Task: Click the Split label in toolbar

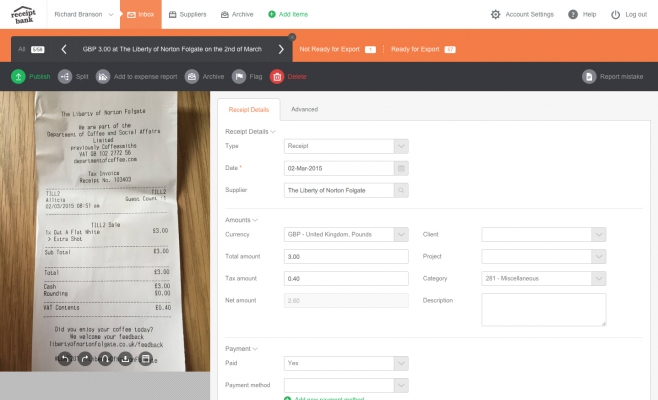Action: tap(82, 76)
